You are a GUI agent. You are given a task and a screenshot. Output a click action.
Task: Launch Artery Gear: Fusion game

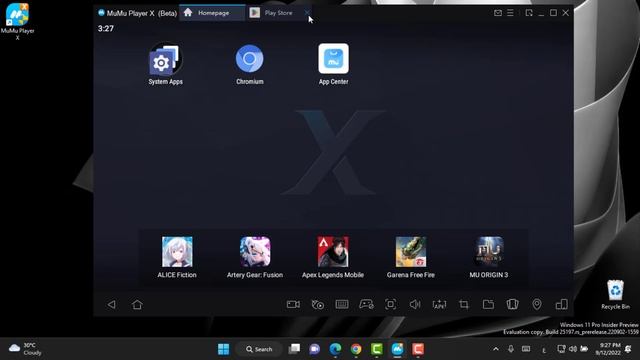pos(255,257)
